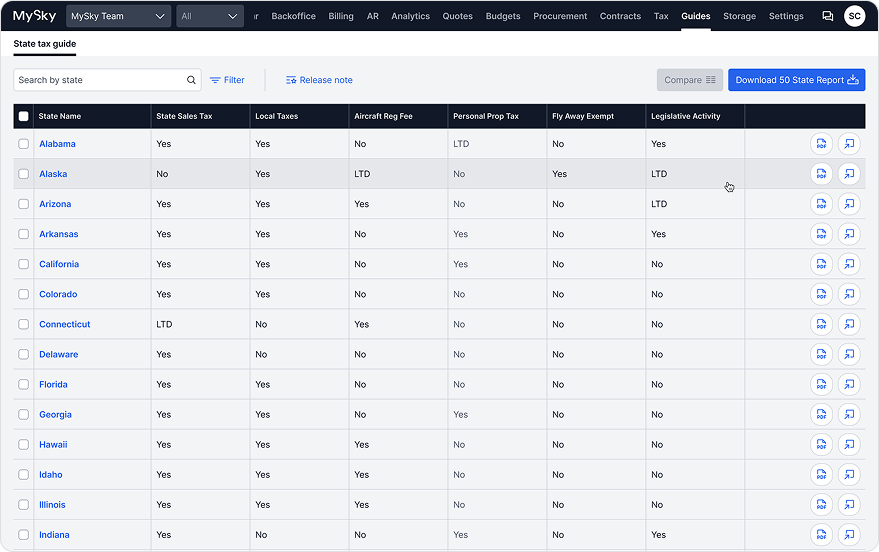Open Hawaii guide external link icon

tap(849, 444)
